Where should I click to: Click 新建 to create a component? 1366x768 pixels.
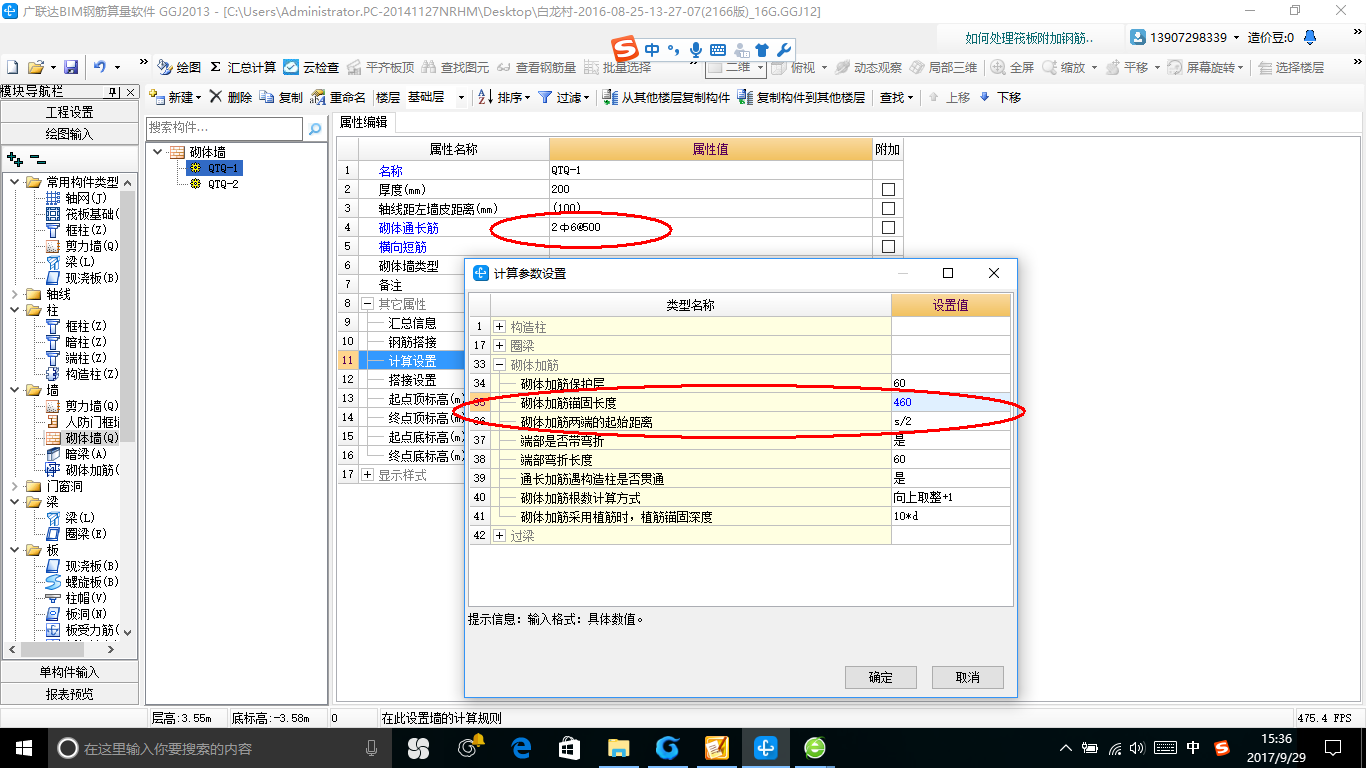pyautogui.click(x=175, y=97)
